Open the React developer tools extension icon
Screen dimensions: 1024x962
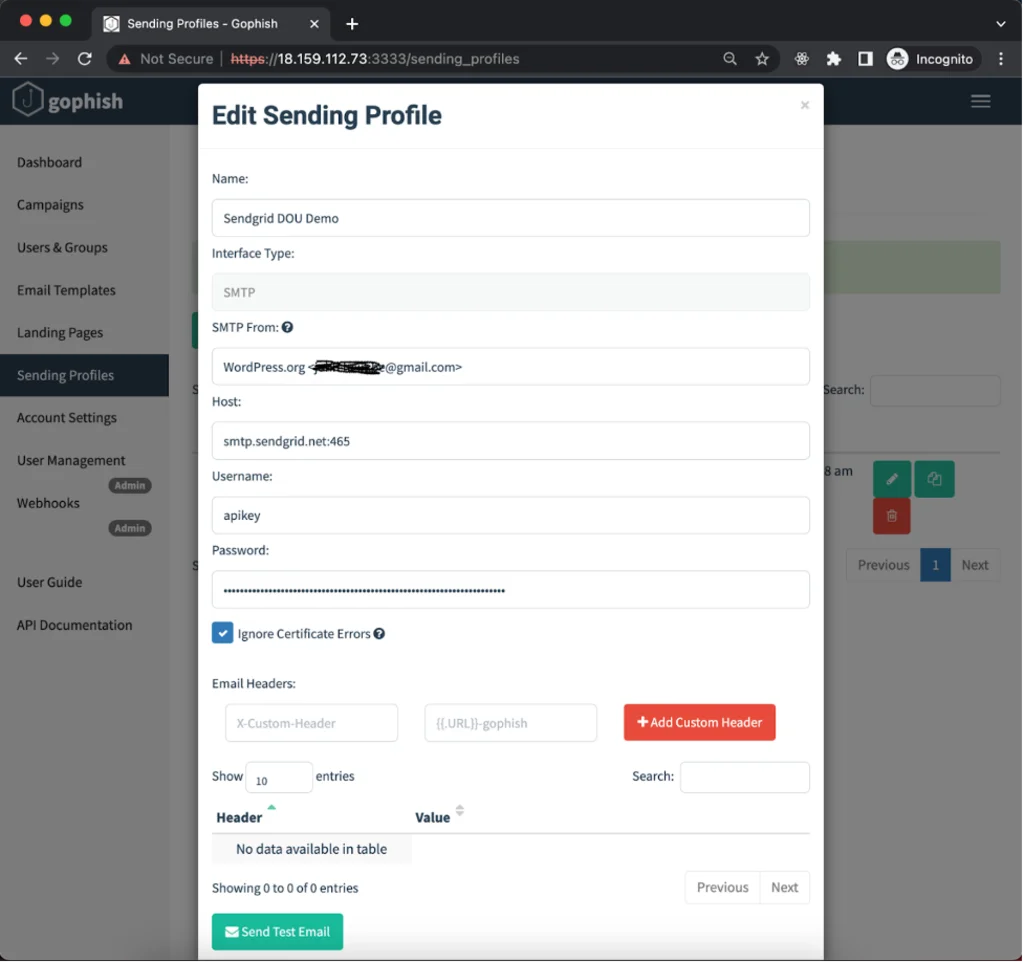coord(801,59)
